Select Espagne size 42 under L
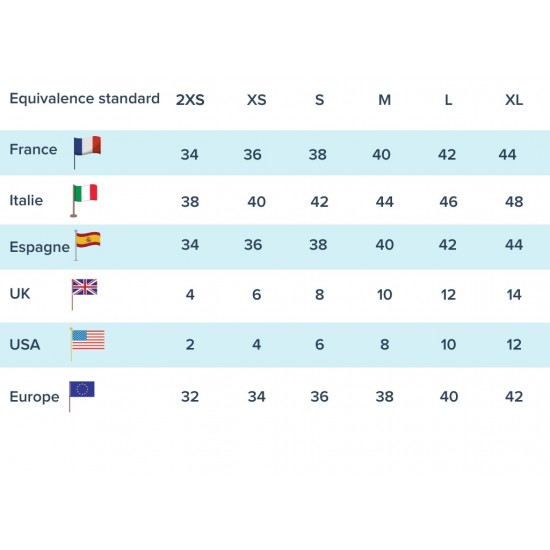The height and width of the screenshot is (550, 550). pyautogui.click(x=448, y=244)
